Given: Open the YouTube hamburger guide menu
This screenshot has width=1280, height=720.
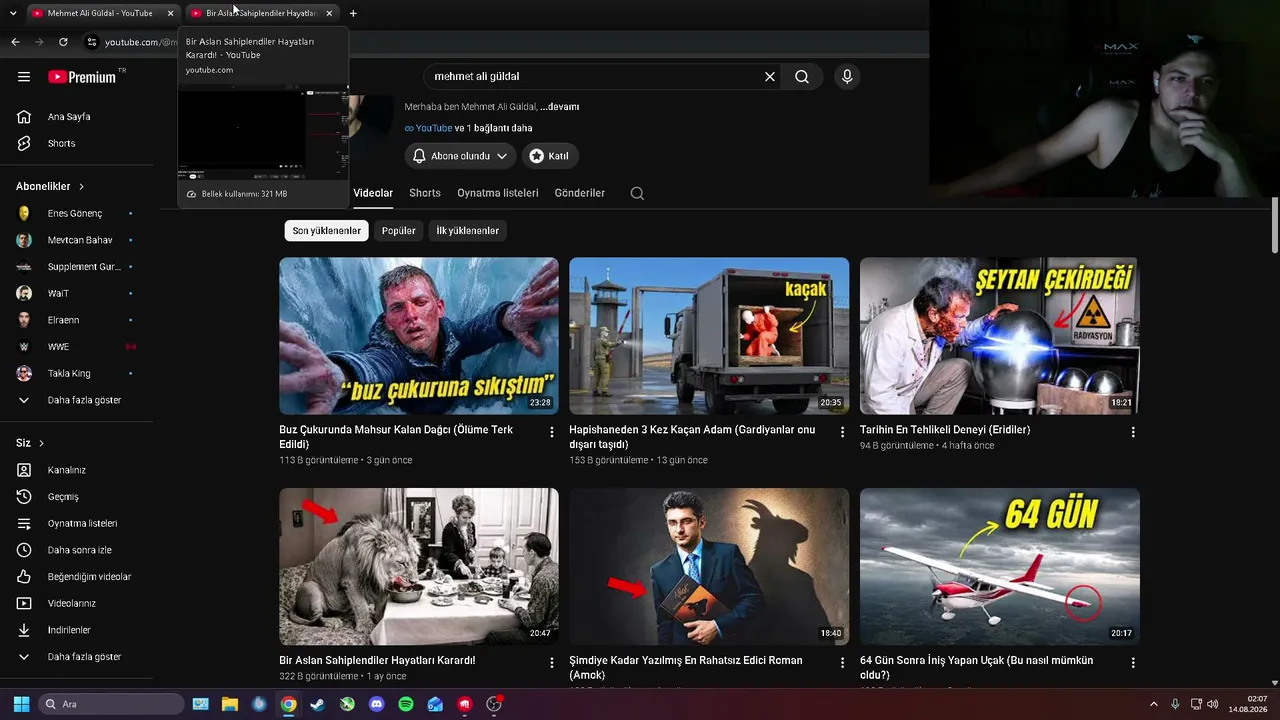Looking at the screenshot, I should [x=24, y=77].
